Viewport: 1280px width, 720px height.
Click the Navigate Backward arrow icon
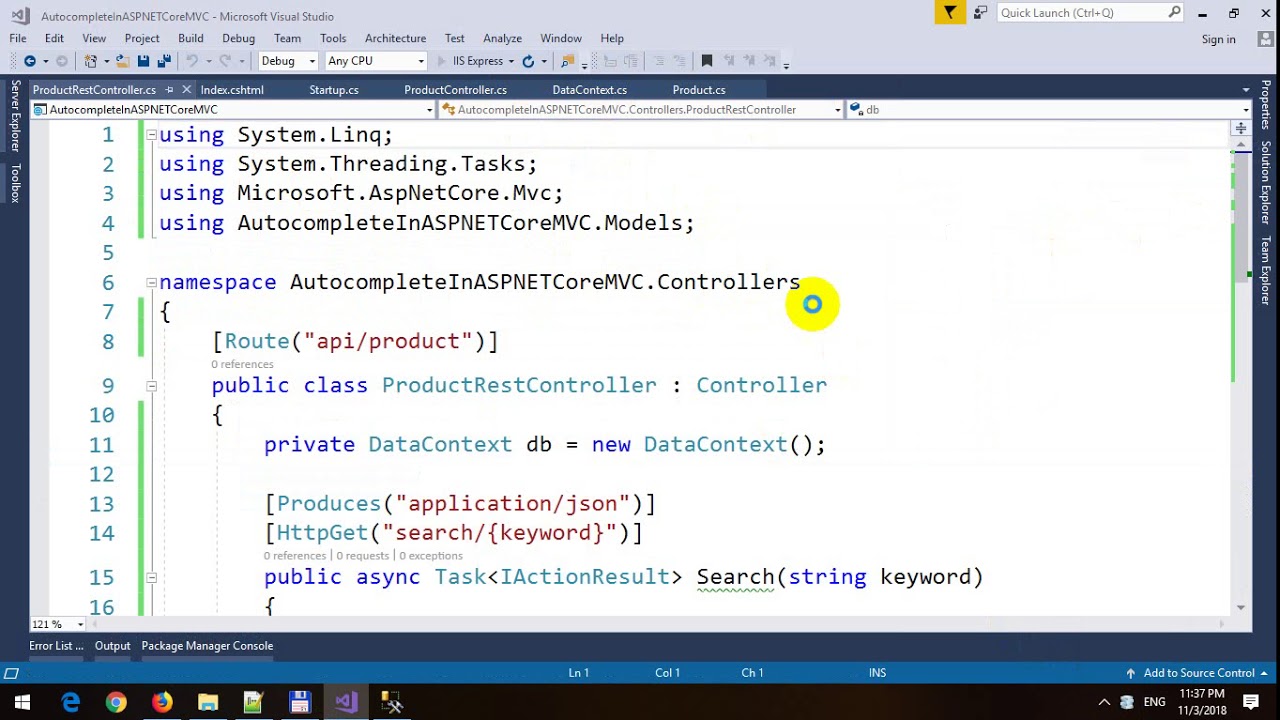(x=29, y=61)
